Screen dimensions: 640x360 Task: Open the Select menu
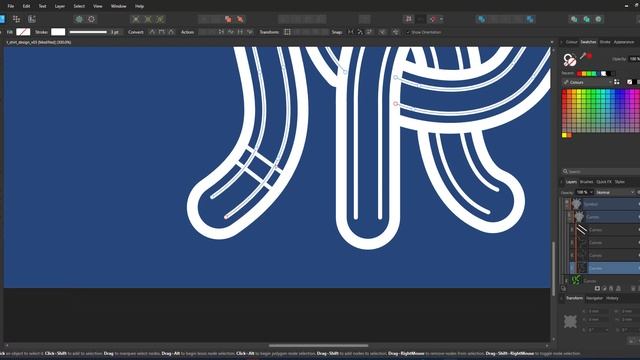point(79,6)
